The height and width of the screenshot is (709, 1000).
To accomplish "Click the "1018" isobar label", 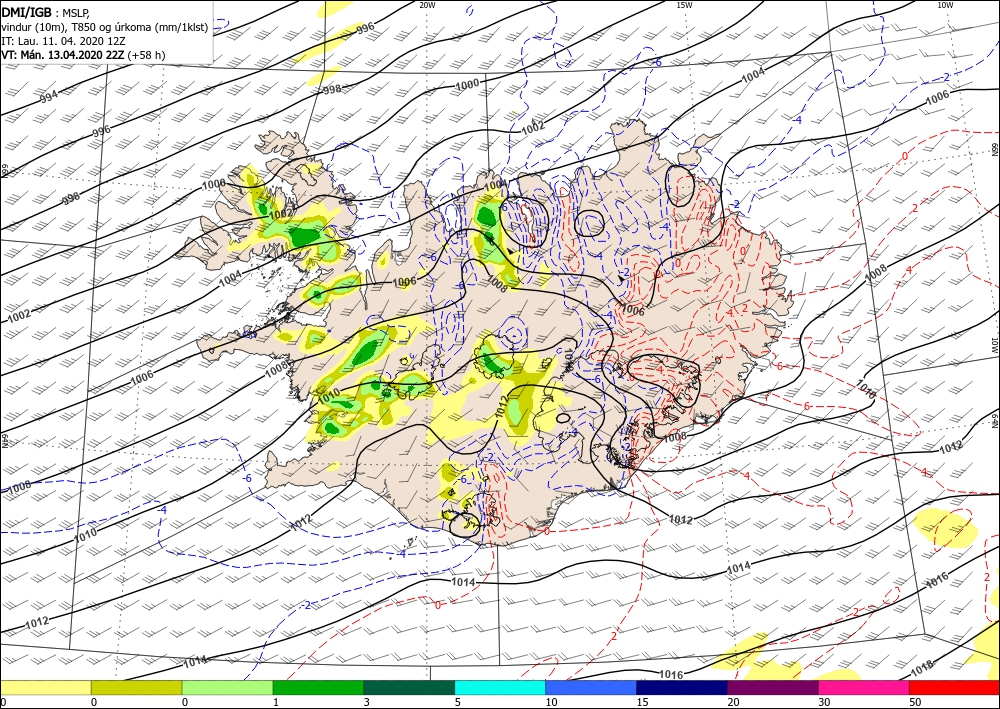I will click(922, 667).
